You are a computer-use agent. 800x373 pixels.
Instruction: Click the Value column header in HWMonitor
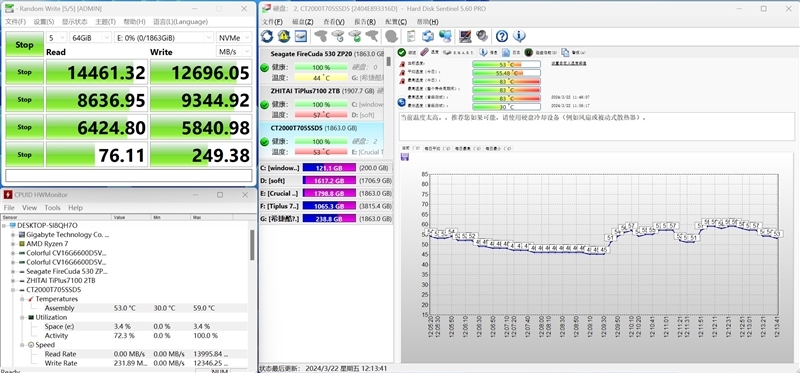point(132,217)
